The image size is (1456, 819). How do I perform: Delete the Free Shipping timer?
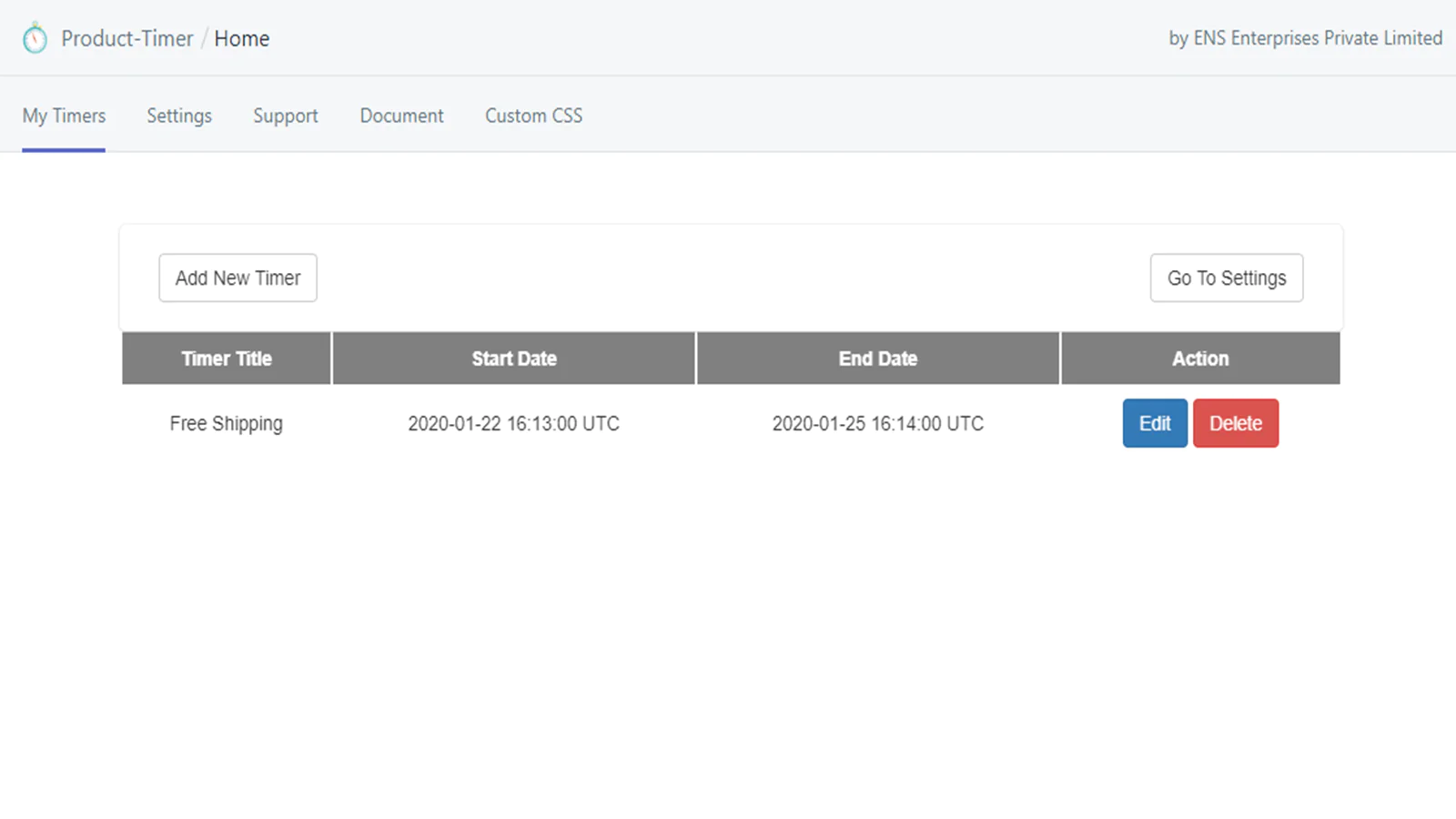(1235, 423)
